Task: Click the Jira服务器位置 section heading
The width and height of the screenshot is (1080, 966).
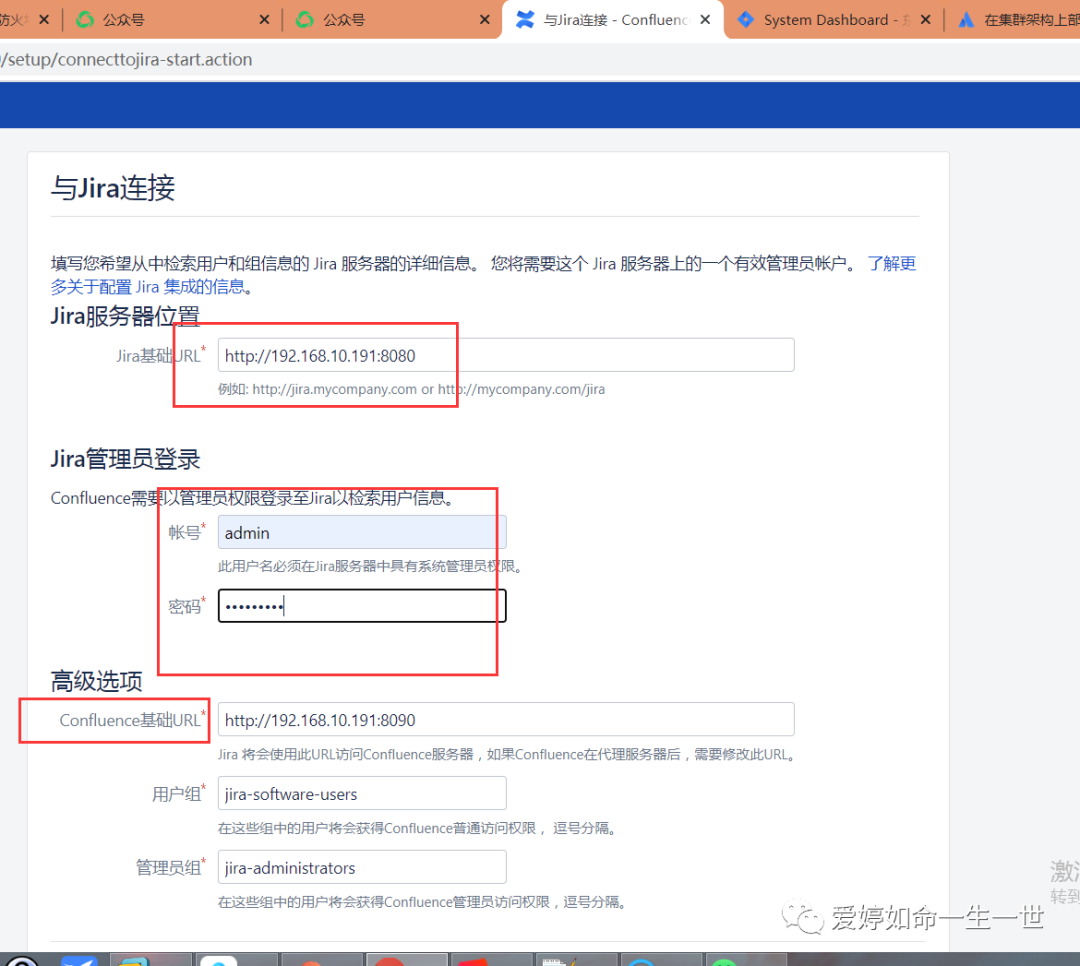Action: [125, 316]
